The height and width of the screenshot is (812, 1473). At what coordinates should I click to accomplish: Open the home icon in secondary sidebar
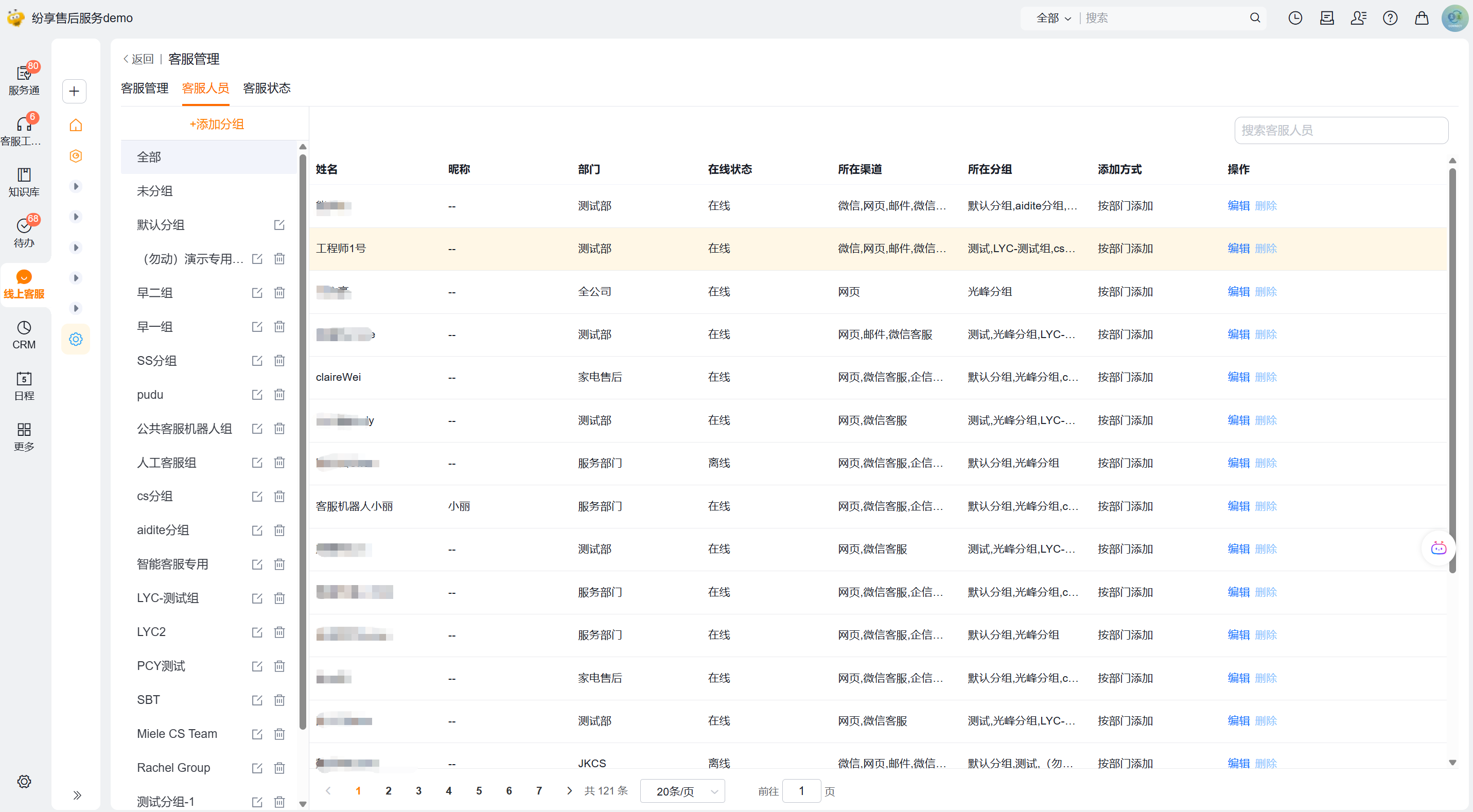click(x=76, y=125)
